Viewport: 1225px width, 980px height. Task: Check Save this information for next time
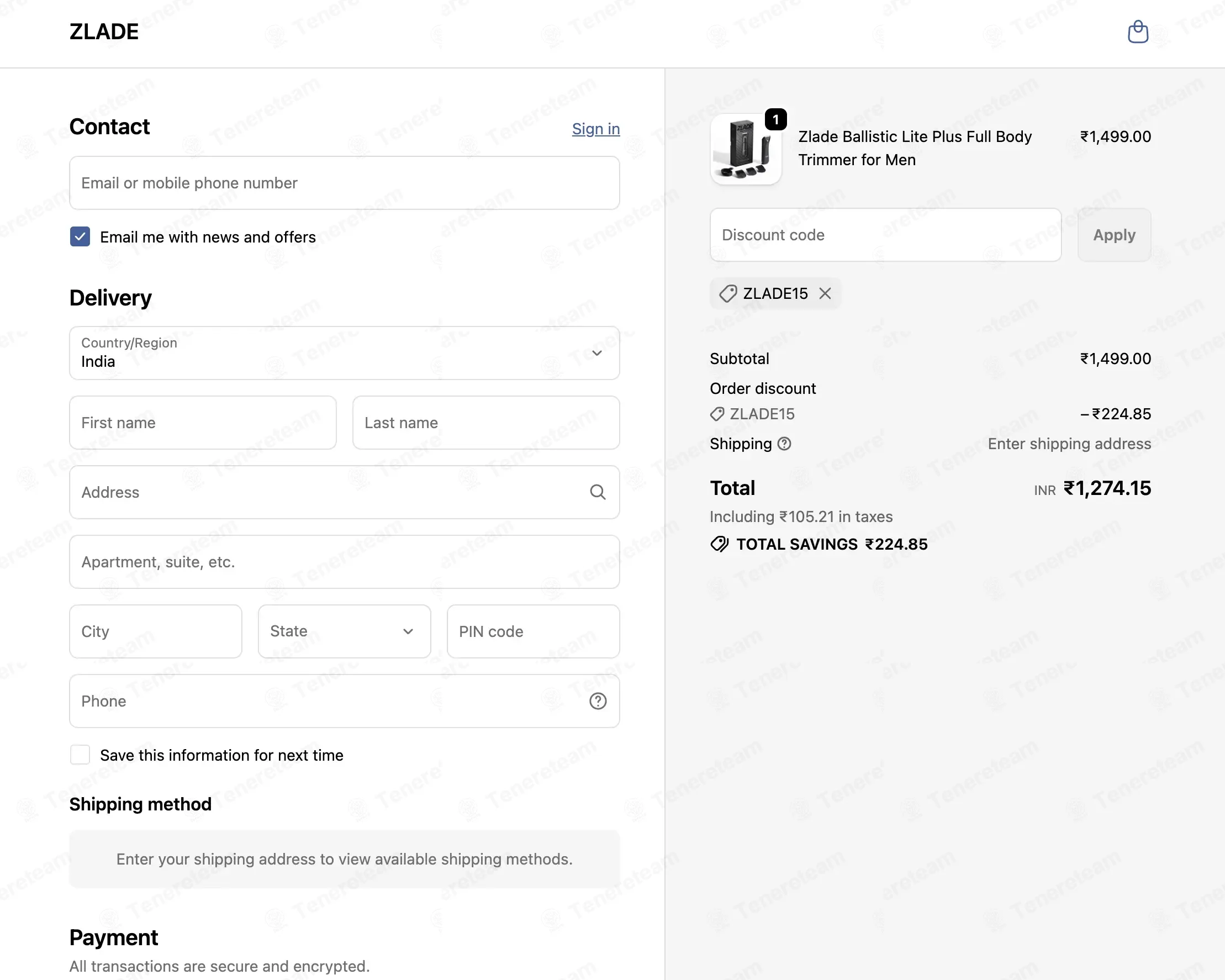tap(80, 755)
